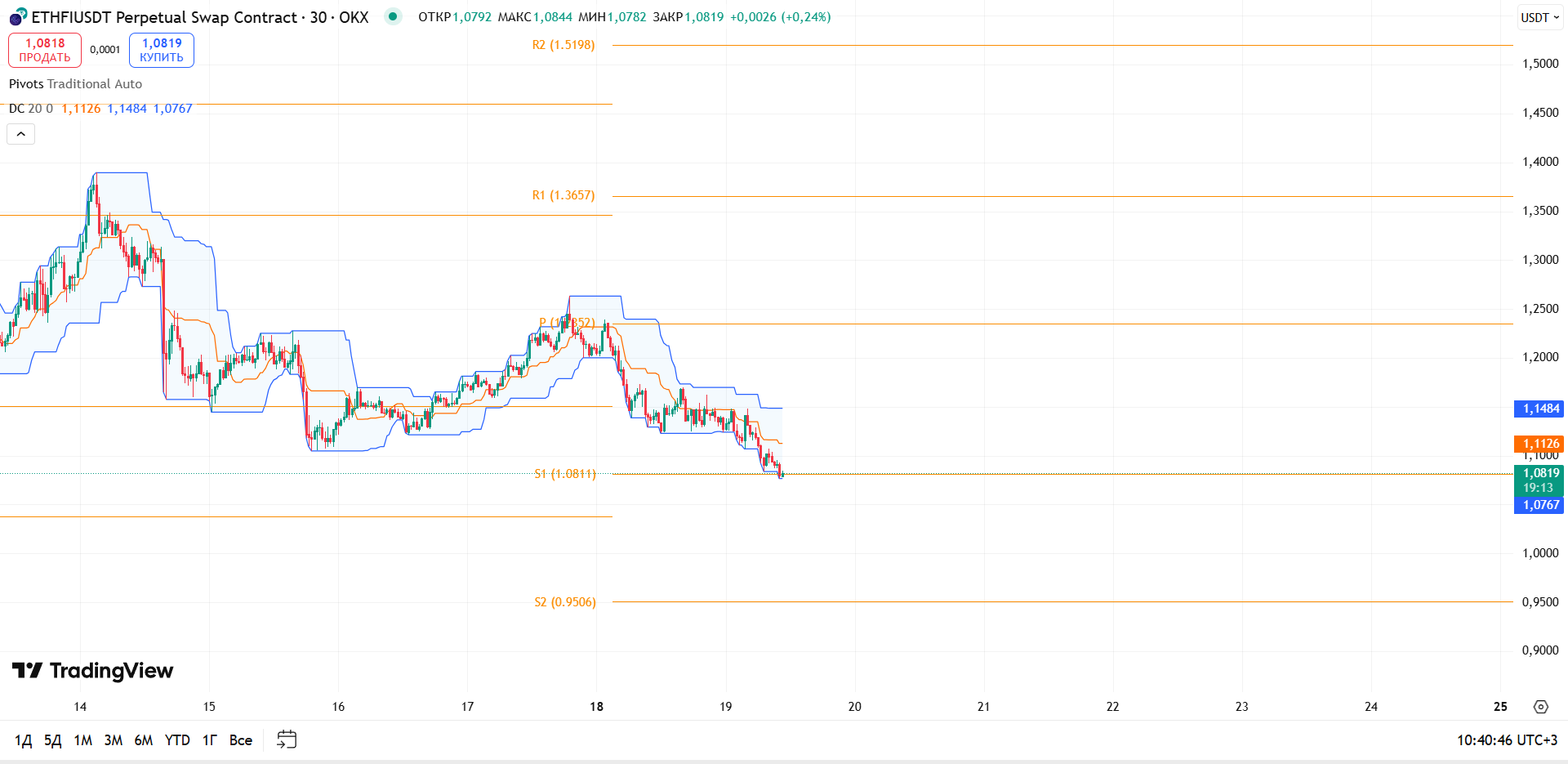Click the R2 (1.5198) pivot label
The height and width of the screenshot is (764, 1568).
(563, 45)
